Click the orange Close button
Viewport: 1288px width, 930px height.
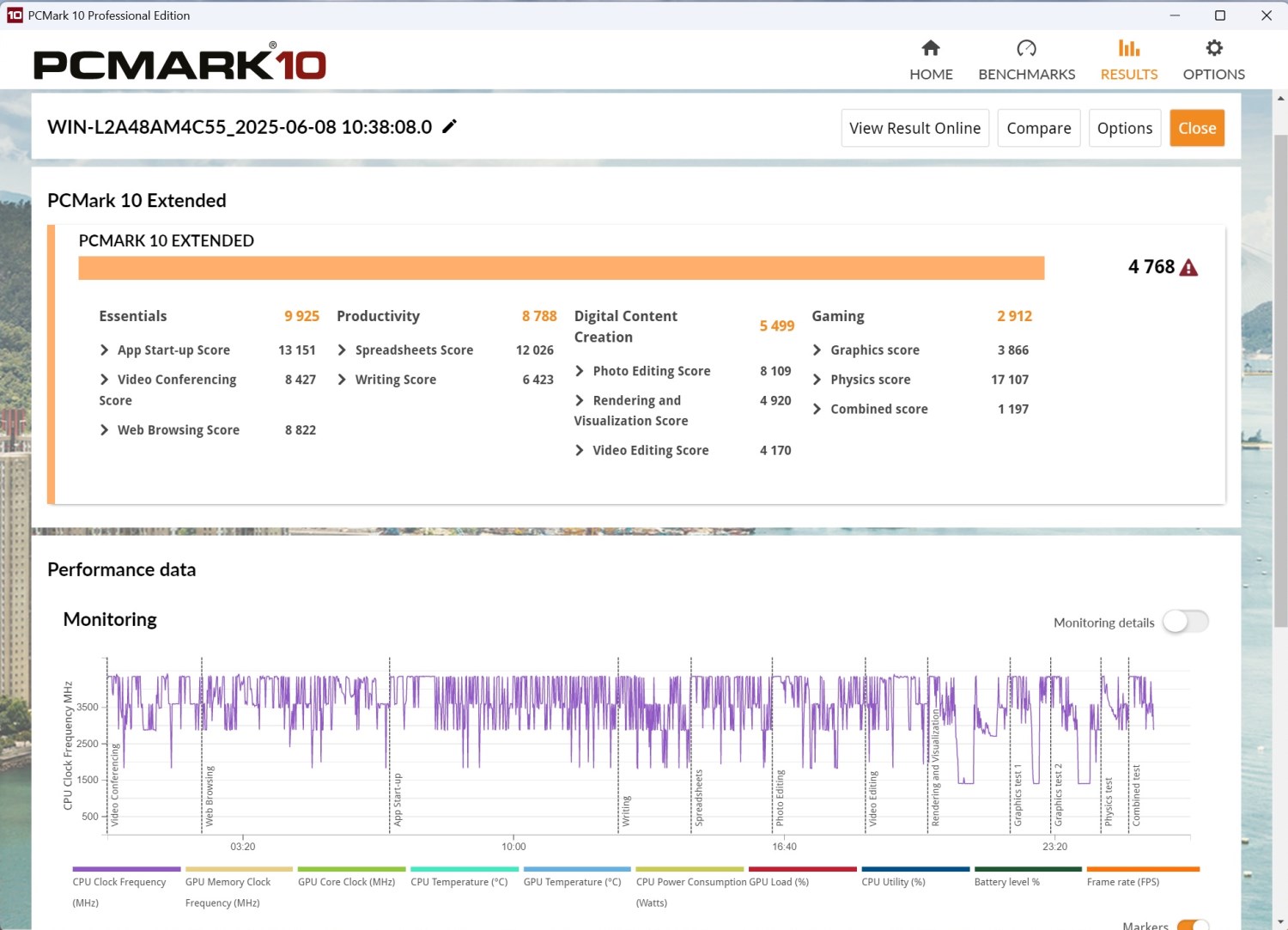(x=1197, y=128)
